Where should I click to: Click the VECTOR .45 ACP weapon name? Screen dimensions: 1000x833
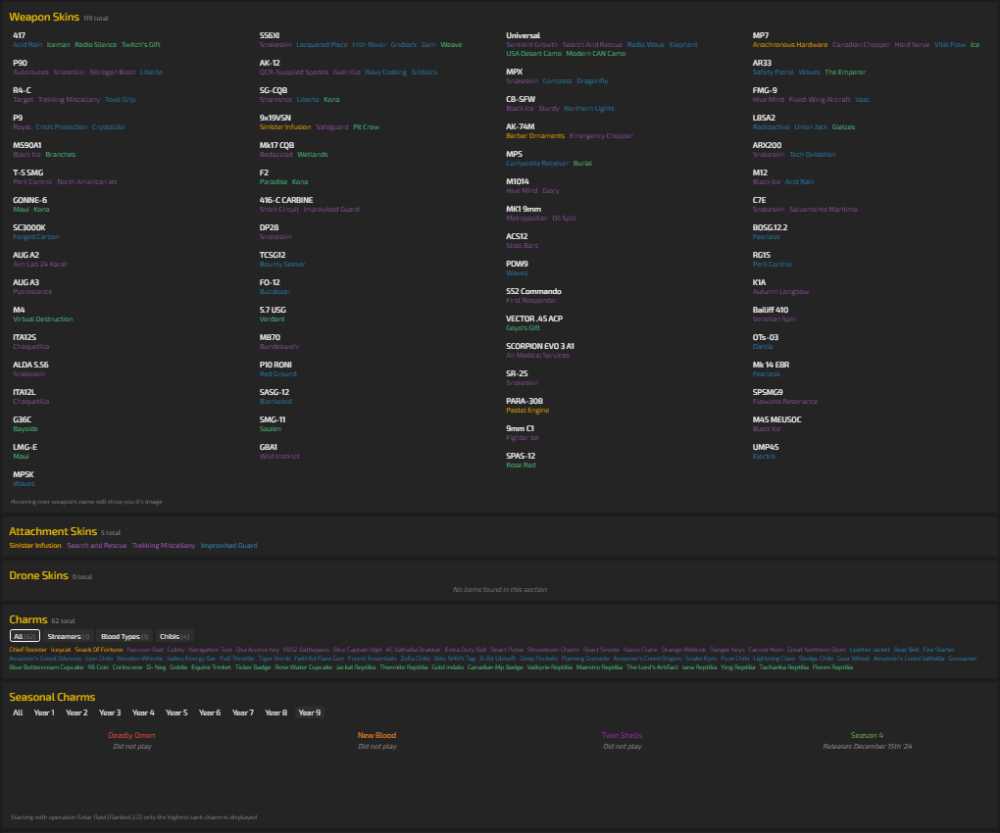534,319
